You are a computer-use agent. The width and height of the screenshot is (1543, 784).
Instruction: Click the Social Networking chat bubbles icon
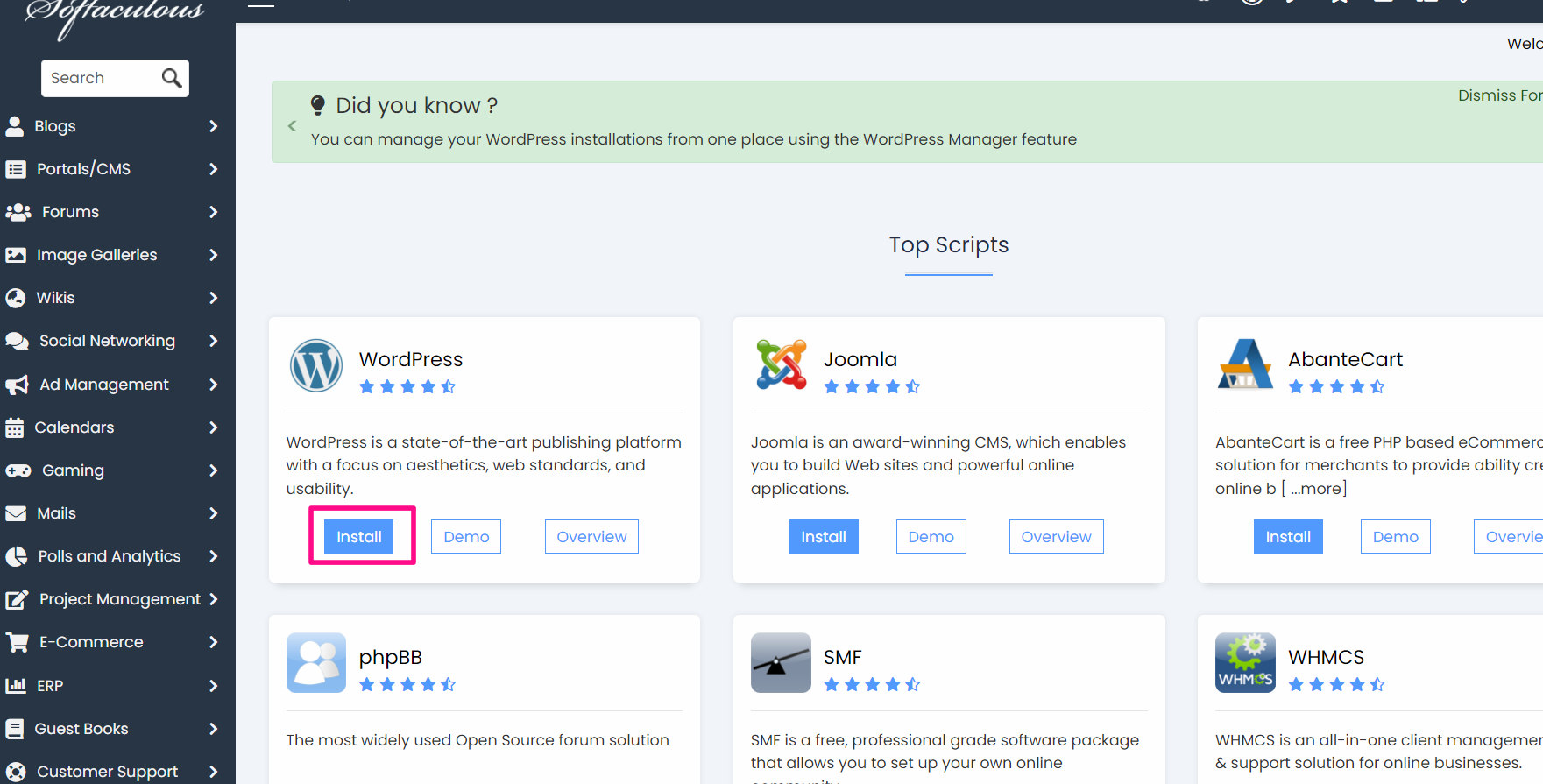[x=18, y=341]
